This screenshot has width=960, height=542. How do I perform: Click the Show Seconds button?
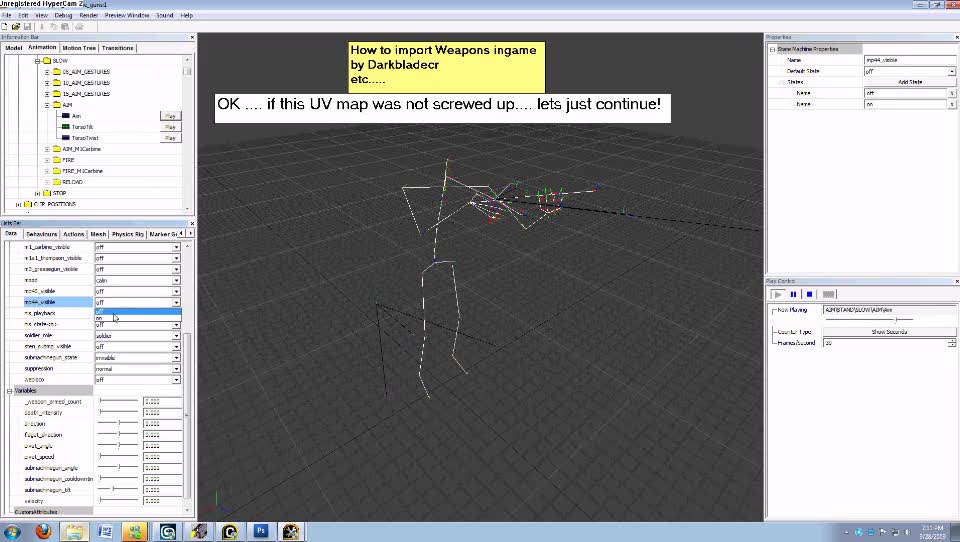click(889, 332)
